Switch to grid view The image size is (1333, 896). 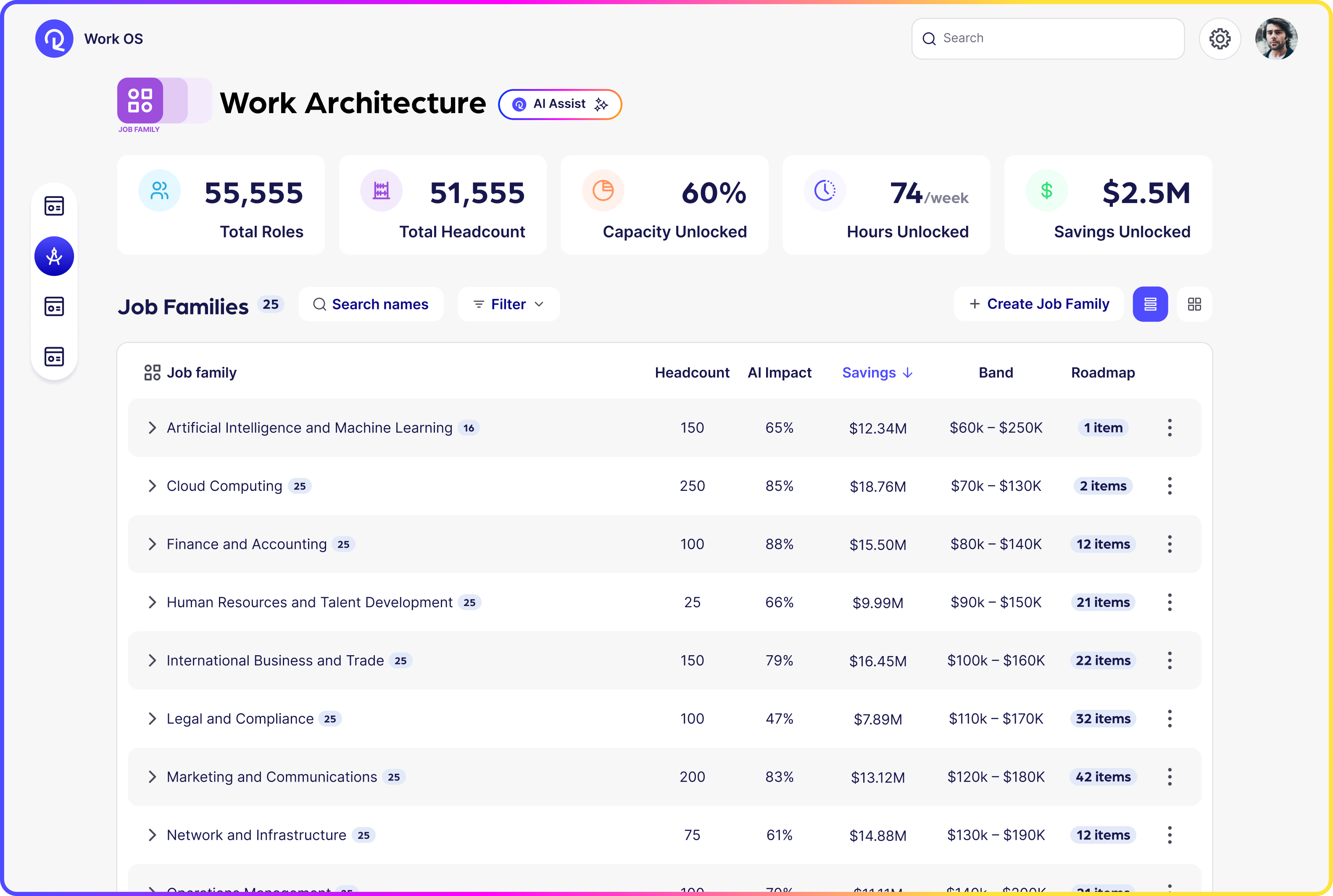(1194, 304)
